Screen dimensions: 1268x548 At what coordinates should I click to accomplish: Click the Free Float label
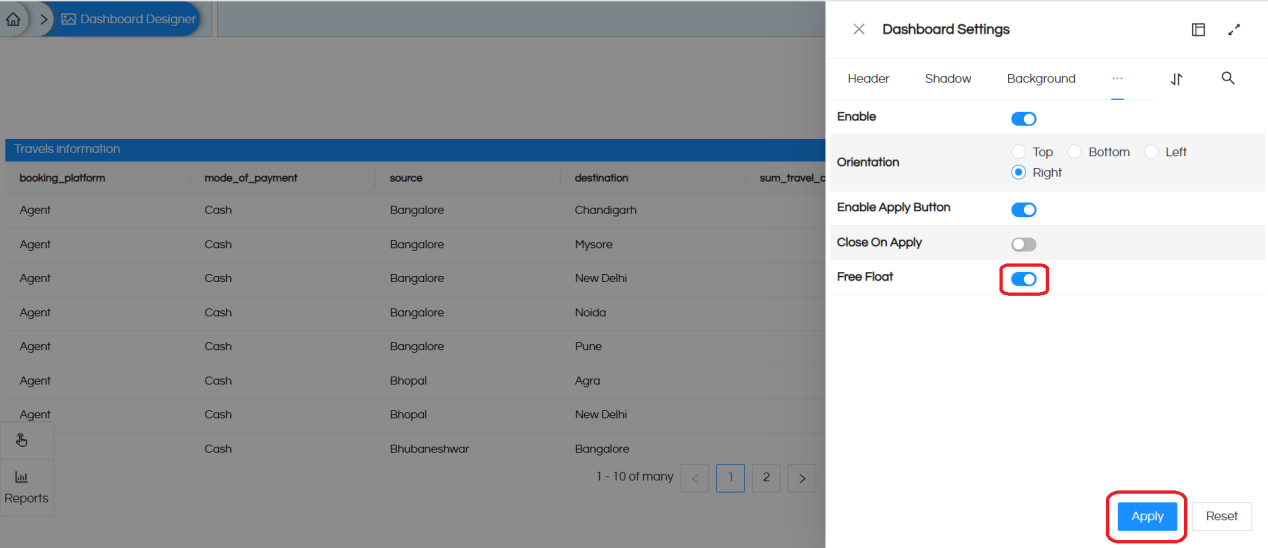(865, 277)
